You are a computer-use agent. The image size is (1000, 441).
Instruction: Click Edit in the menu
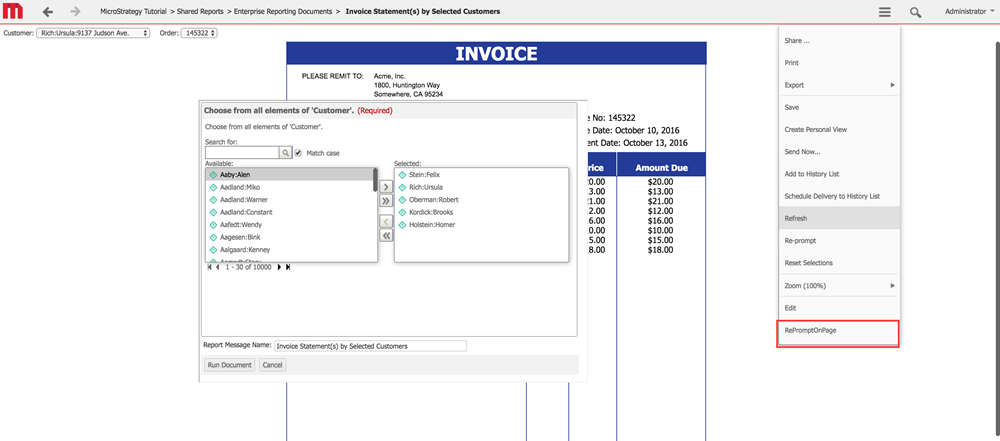click(839, 308)
